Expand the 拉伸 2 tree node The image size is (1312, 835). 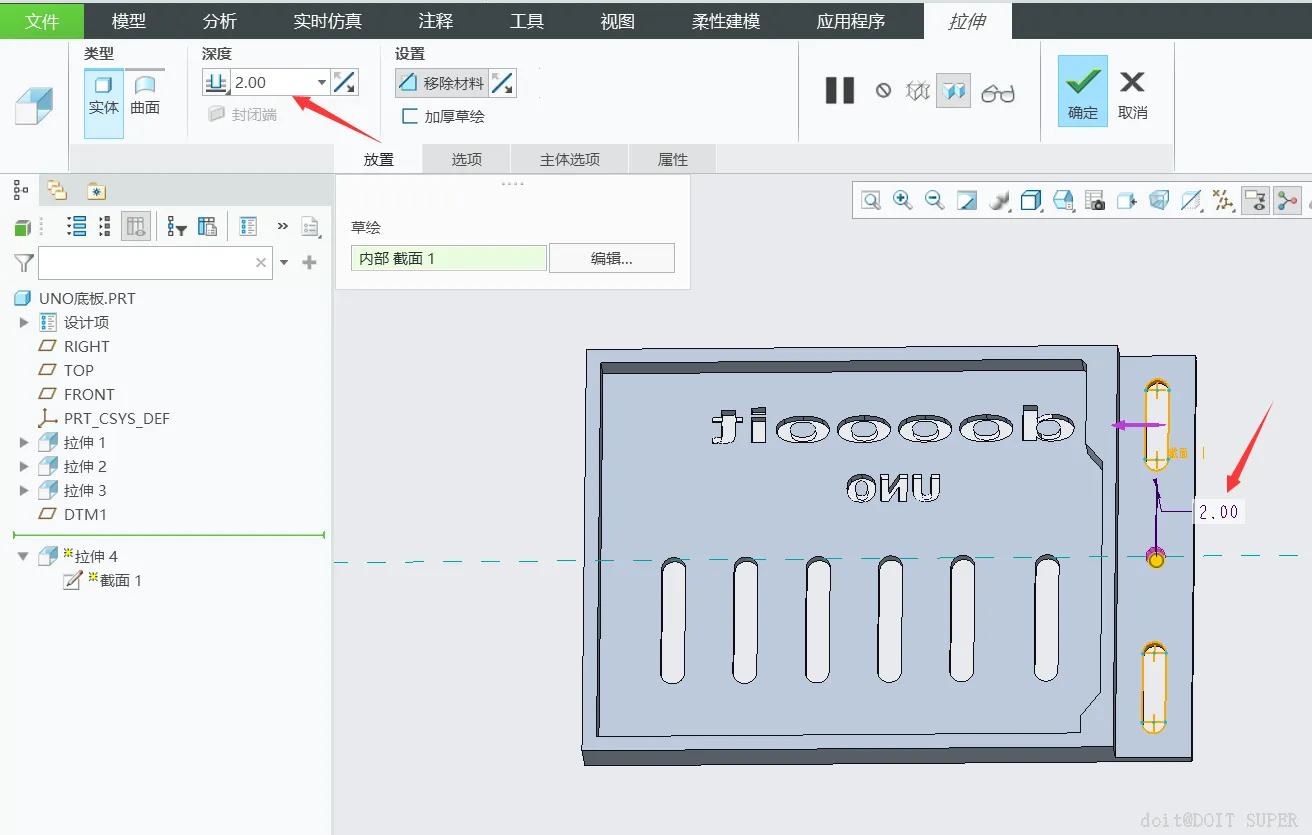(25, 466)
